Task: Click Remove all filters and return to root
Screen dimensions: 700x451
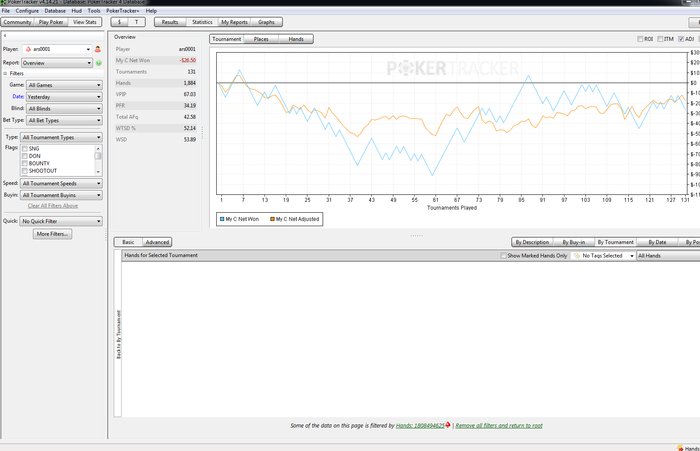Action: pos(499,426)
